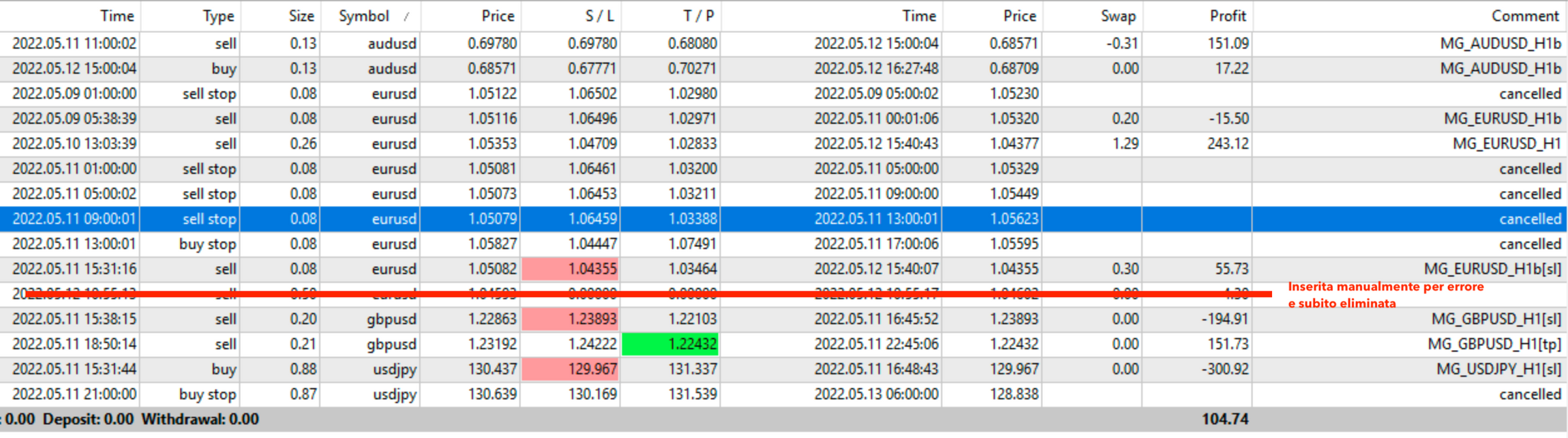The image size is (1568, 438).
Task: Sort by the Symbol column header
Action: 370,16
